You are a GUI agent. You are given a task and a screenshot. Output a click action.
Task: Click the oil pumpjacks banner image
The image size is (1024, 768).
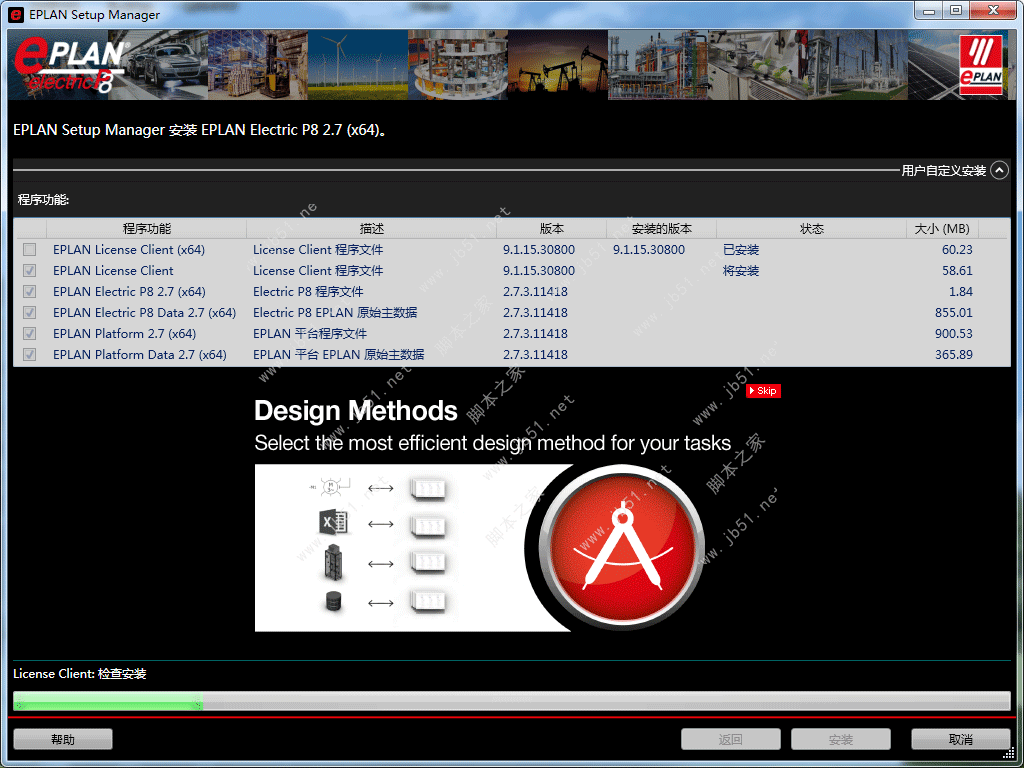tap(558, 65)
